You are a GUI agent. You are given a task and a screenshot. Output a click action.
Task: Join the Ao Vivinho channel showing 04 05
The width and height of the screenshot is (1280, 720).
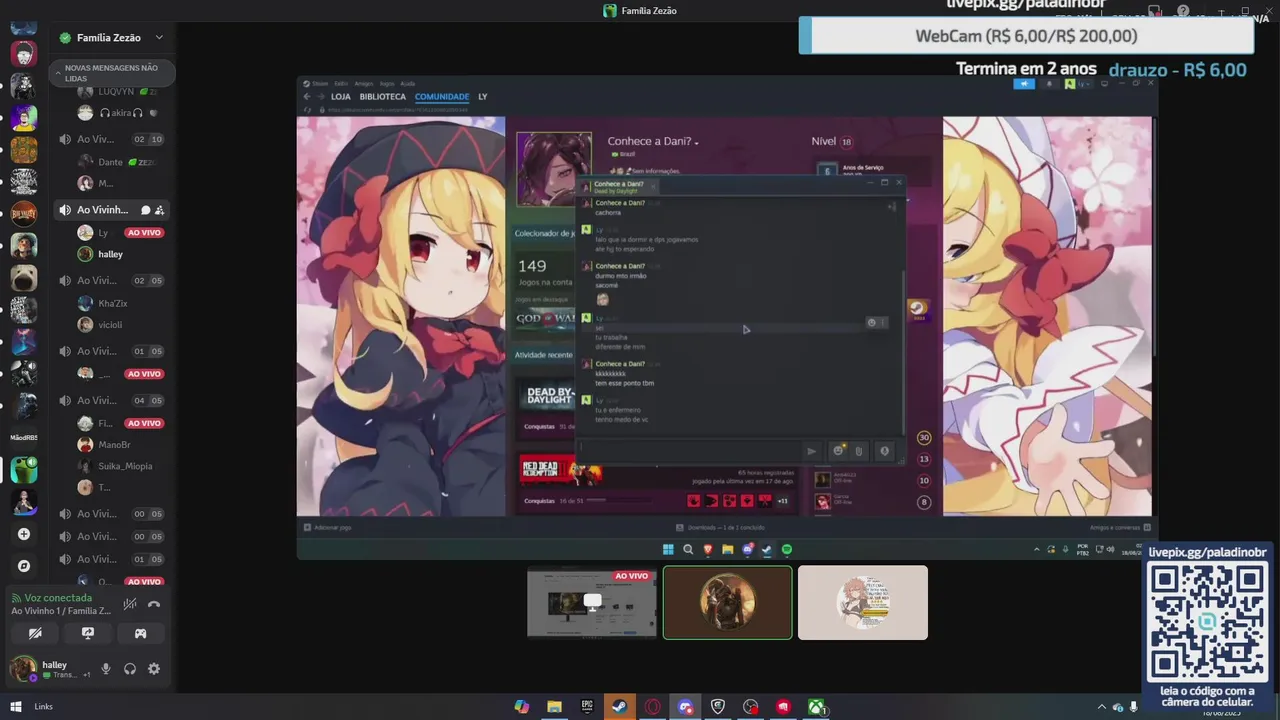click(x=111, y=400)
